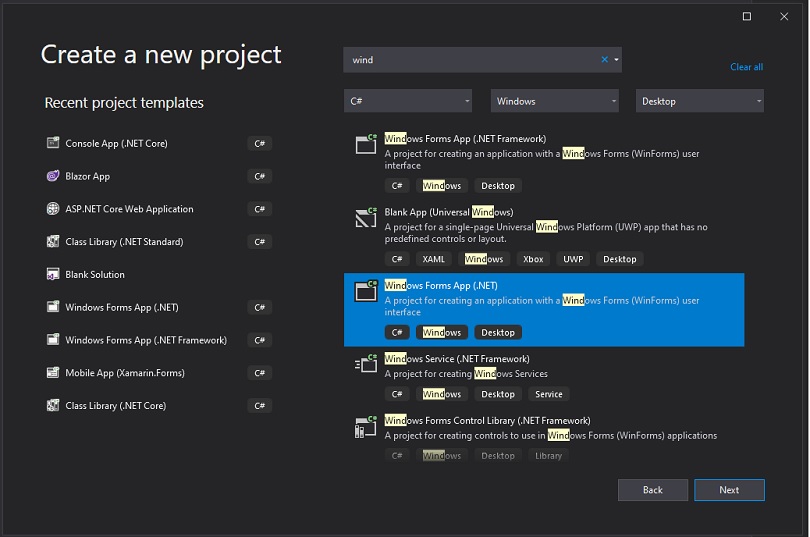810x537 pixels.
Task: Click the Class Library (.NET Core) icon
Action: point(53,405)
